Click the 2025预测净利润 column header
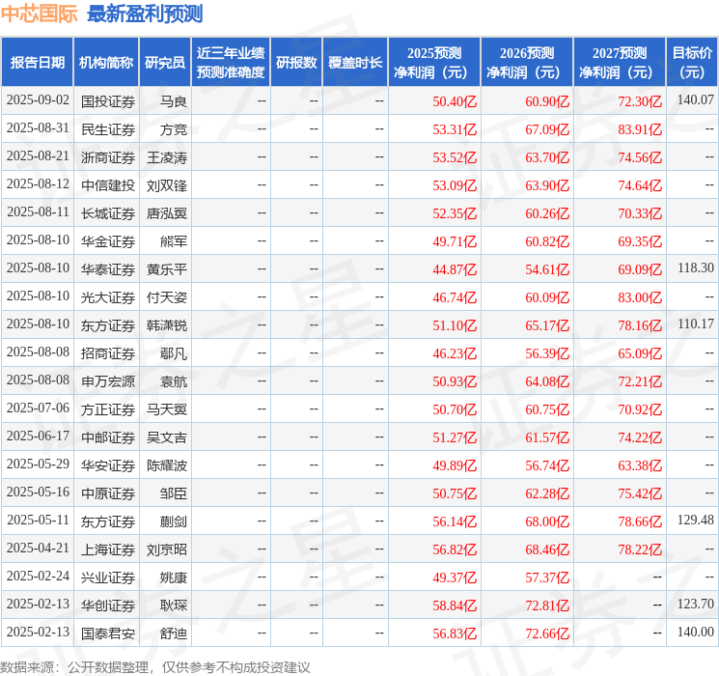 pyautogui.click(x=434, y=62)
